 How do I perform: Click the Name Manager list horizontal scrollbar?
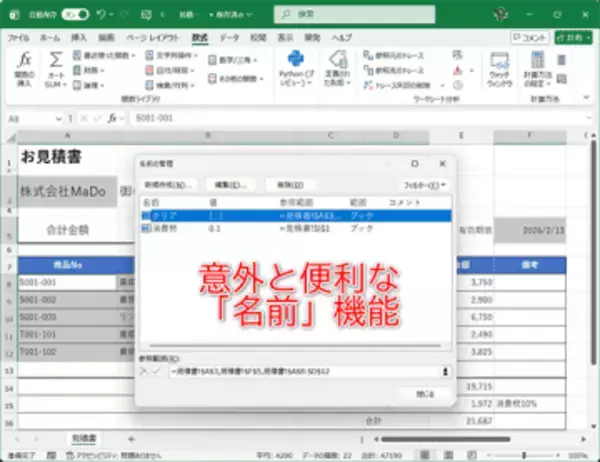tap(295, 346)
